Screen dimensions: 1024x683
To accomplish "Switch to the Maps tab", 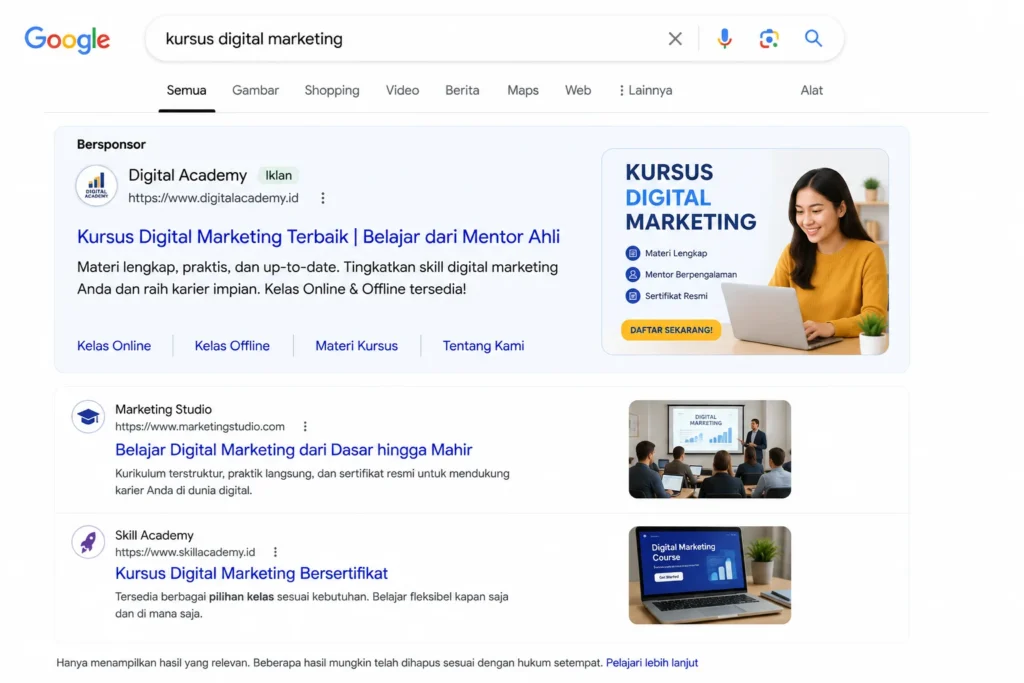I will [x=523, y=91].
